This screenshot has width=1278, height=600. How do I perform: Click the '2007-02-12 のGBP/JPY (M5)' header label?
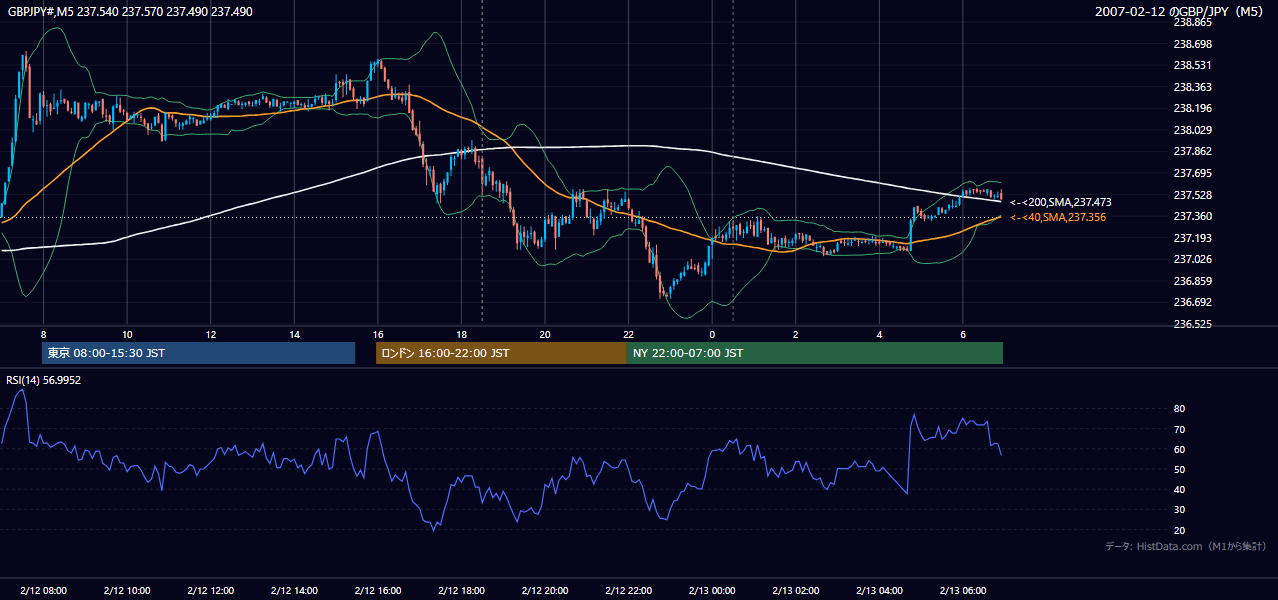(1181, 11)
